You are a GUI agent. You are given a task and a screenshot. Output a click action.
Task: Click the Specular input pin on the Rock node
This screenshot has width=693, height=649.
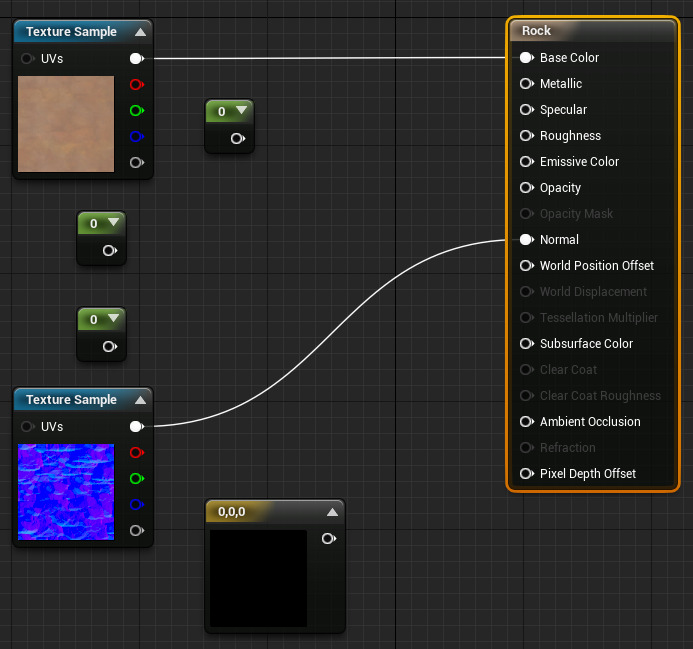point(526,110)
